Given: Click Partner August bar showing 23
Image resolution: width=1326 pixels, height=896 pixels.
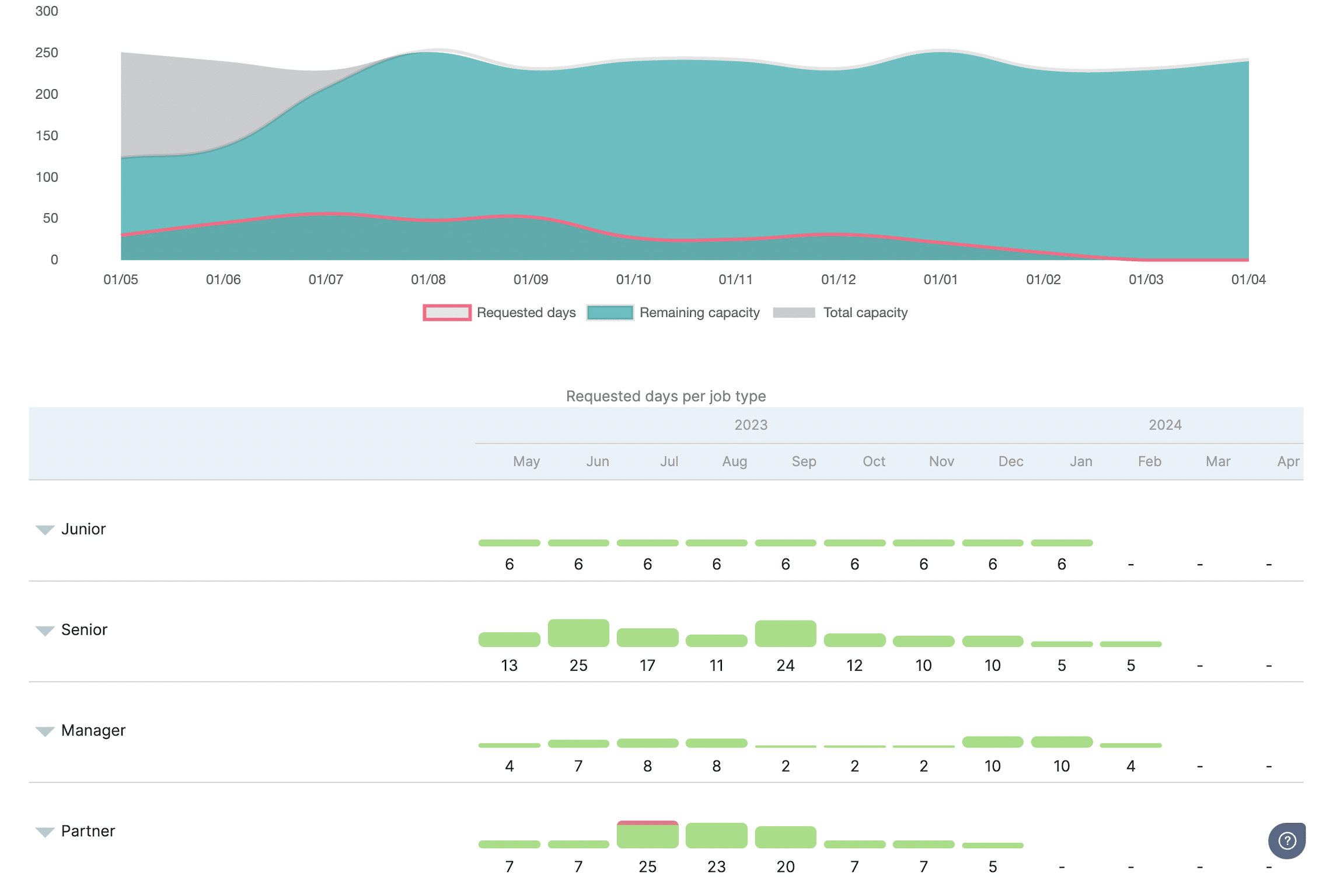Looking at the screenshot, I should point(716,836).
